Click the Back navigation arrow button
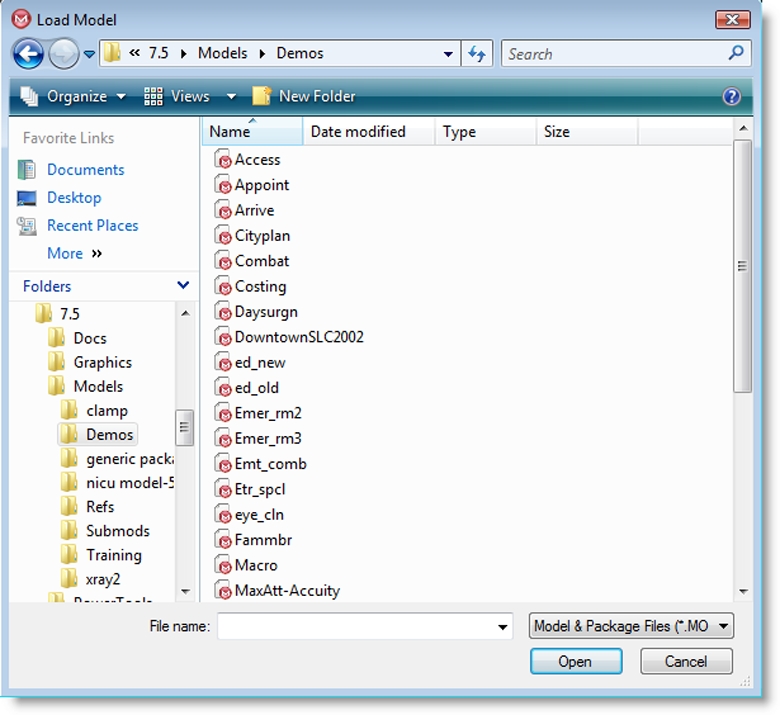Image resolution: width=780 pixels, height=715 pixels. [29, 53]
